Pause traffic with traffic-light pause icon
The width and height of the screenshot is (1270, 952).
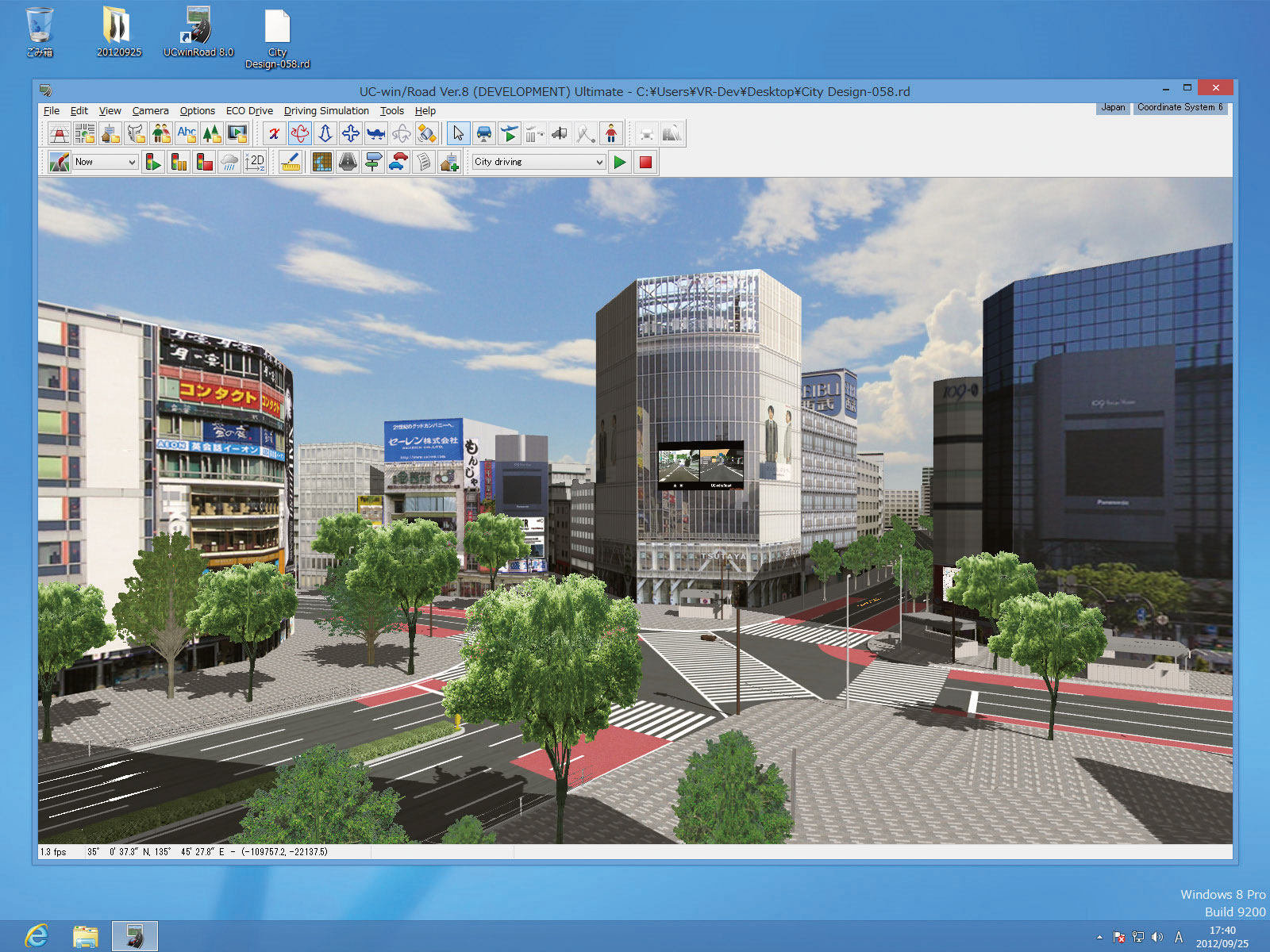(179, 162)
